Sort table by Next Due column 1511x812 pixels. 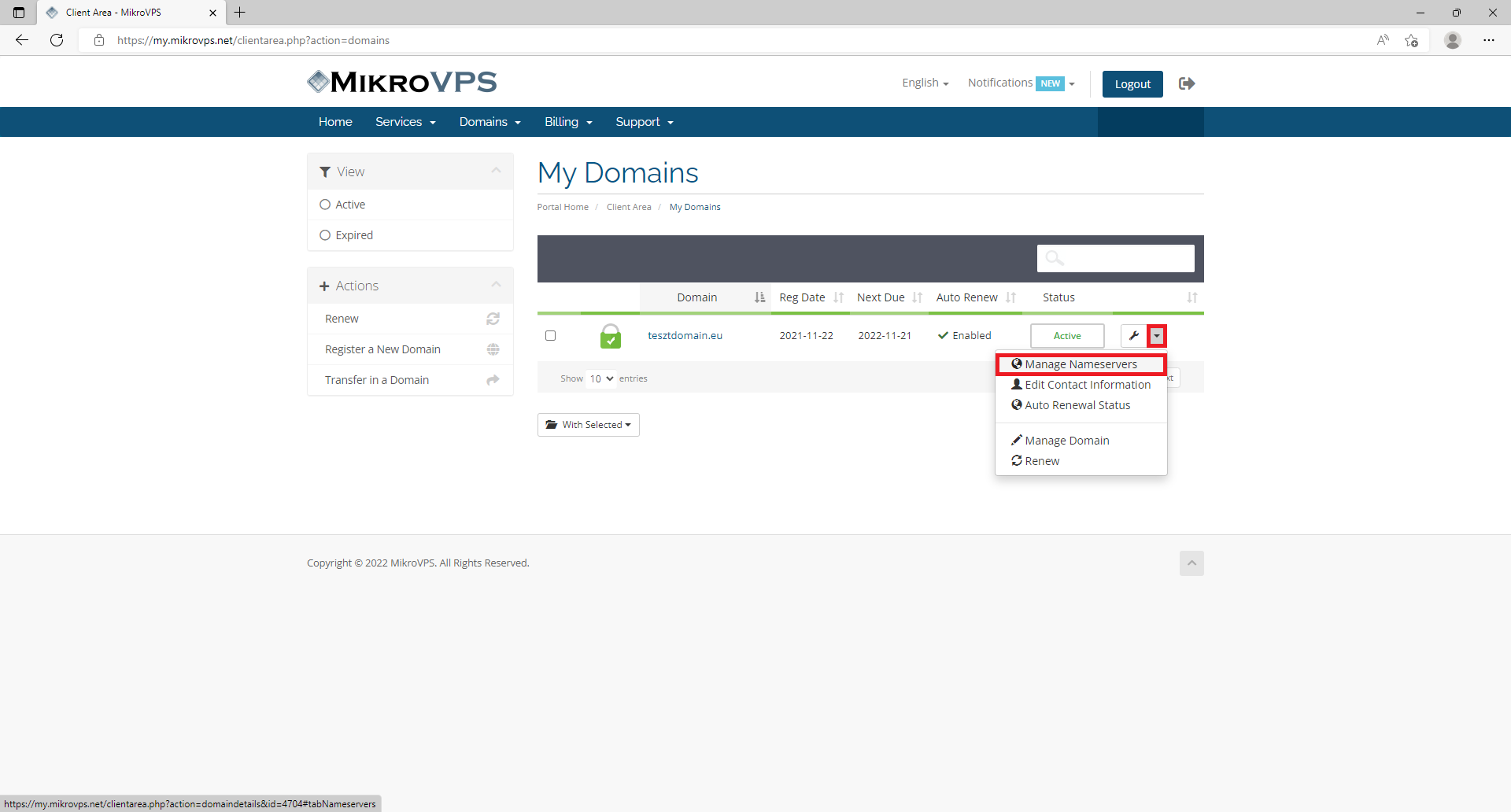click(x=889, y=297)
